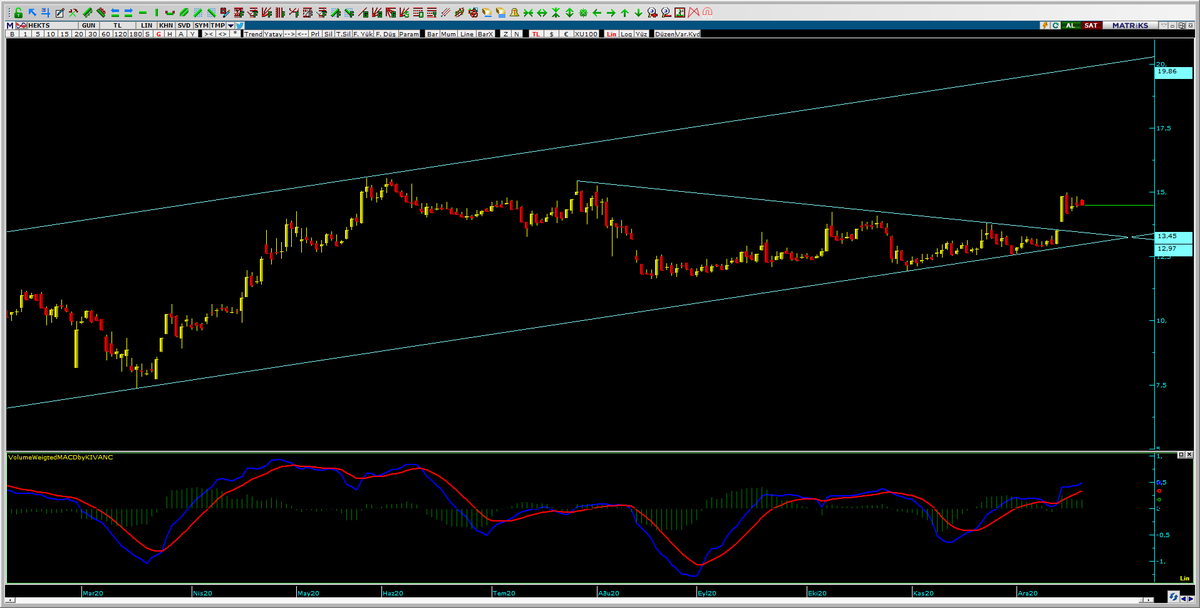Click the SAT sell button
Screen dimensions: 1200x608
(x=1092, y=25)
